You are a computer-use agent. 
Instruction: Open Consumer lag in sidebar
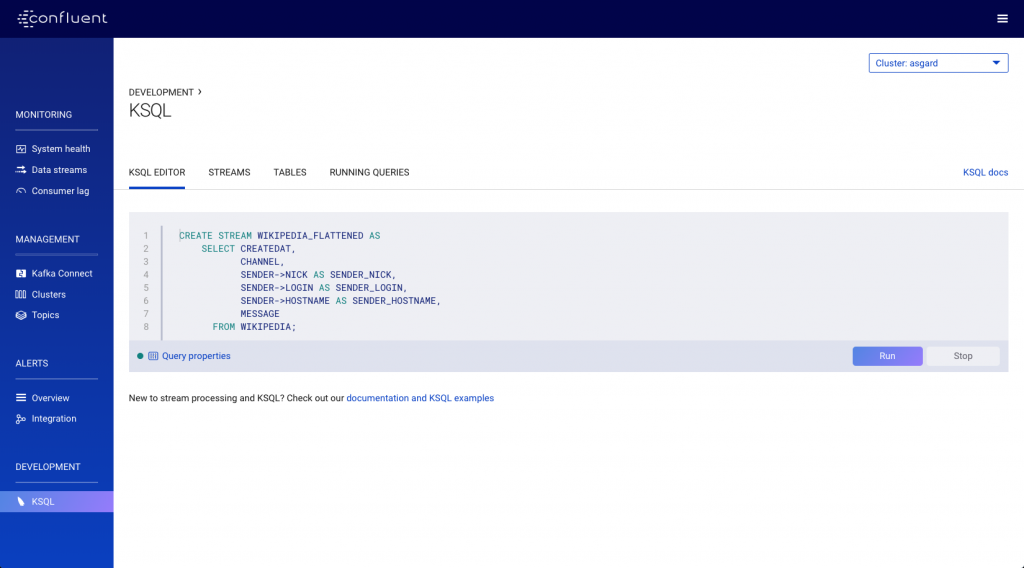(60, 191)
